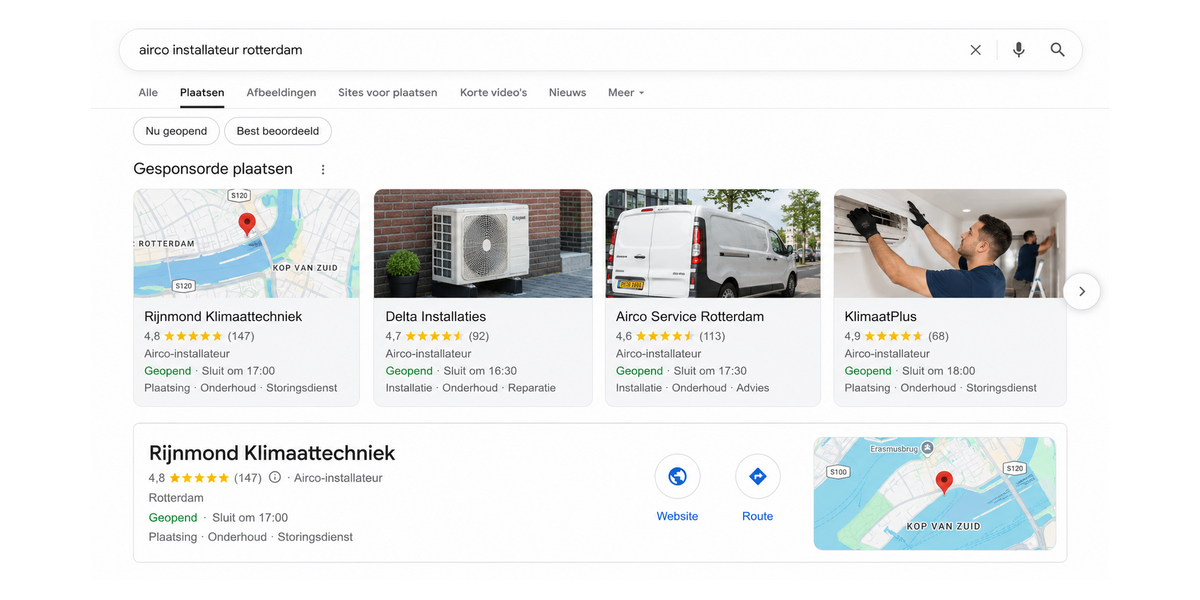Go to the Sites voor plaatsen tab

388,93
